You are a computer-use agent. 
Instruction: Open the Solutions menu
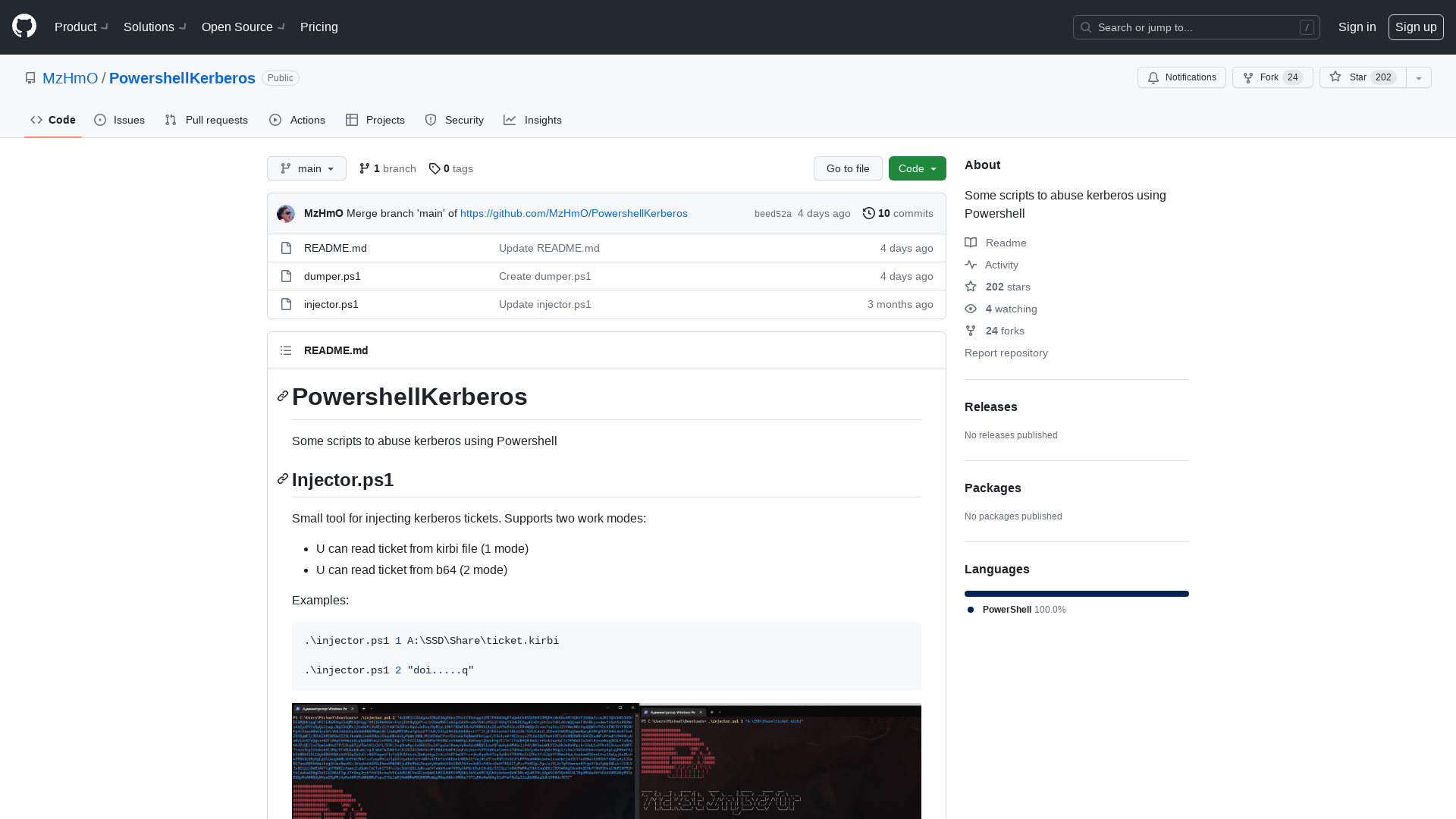pyautogui.click(x=155, y=27)
